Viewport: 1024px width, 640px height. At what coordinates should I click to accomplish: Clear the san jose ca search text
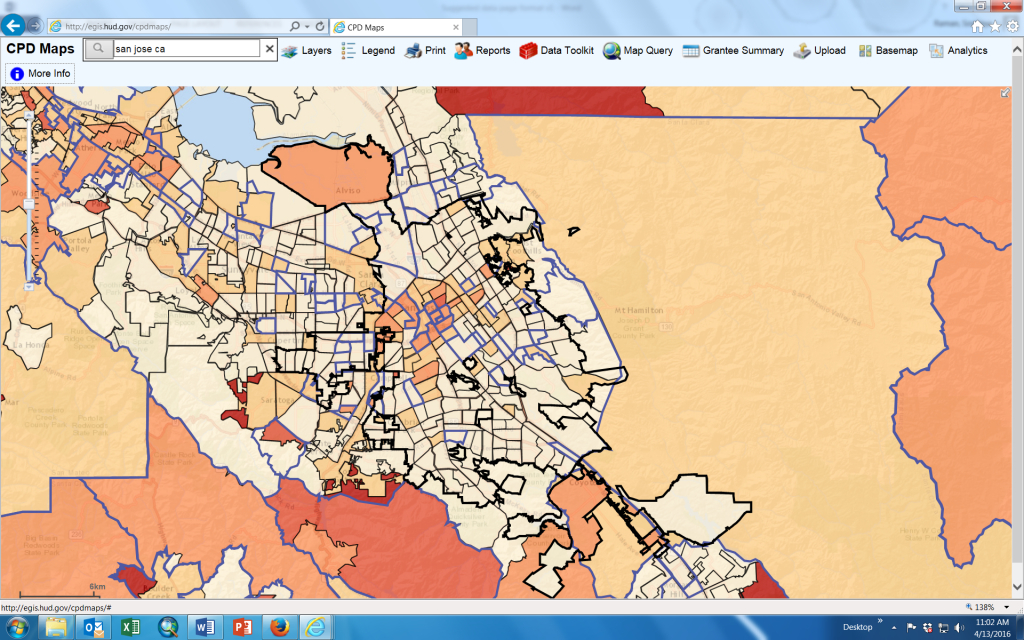[269, 48]
